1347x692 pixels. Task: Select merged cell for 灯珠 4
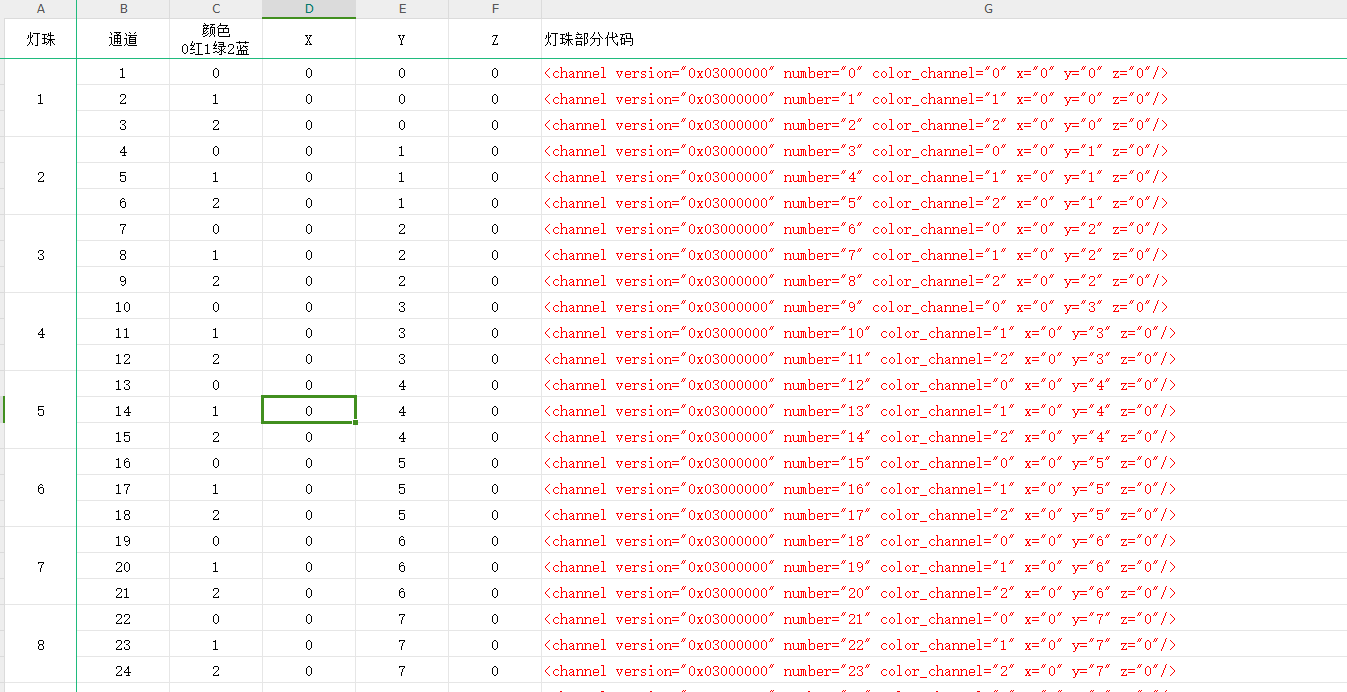40,333
